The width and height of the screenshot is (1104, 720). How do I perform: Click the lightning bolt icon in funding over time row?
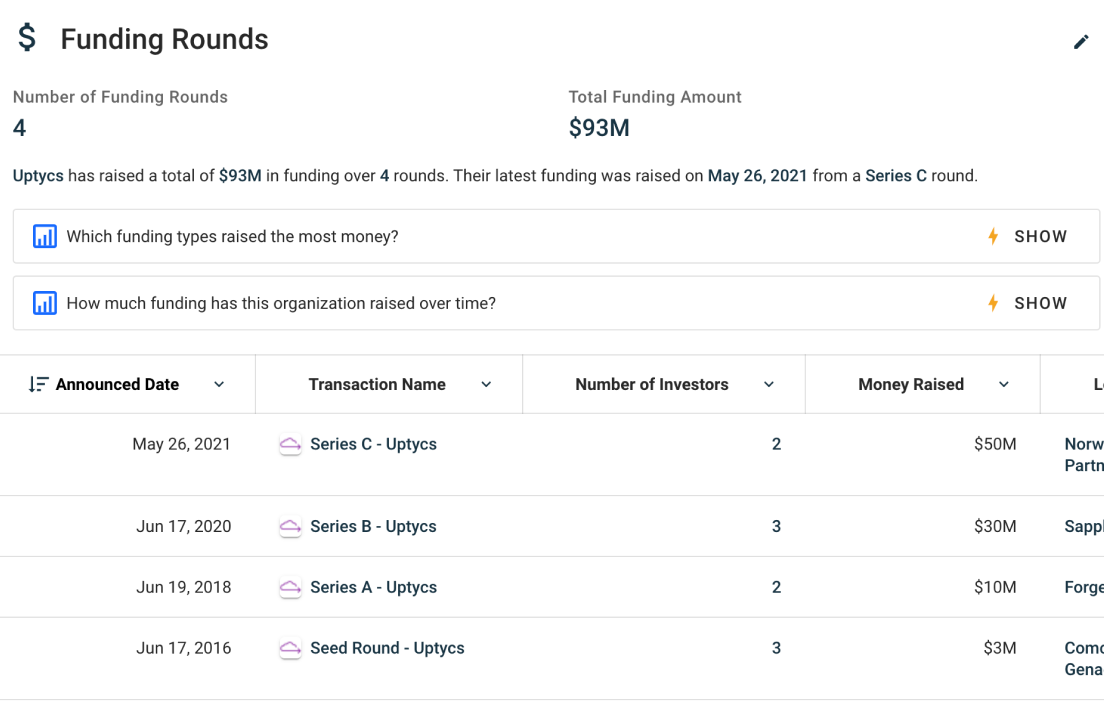(993, 303)
